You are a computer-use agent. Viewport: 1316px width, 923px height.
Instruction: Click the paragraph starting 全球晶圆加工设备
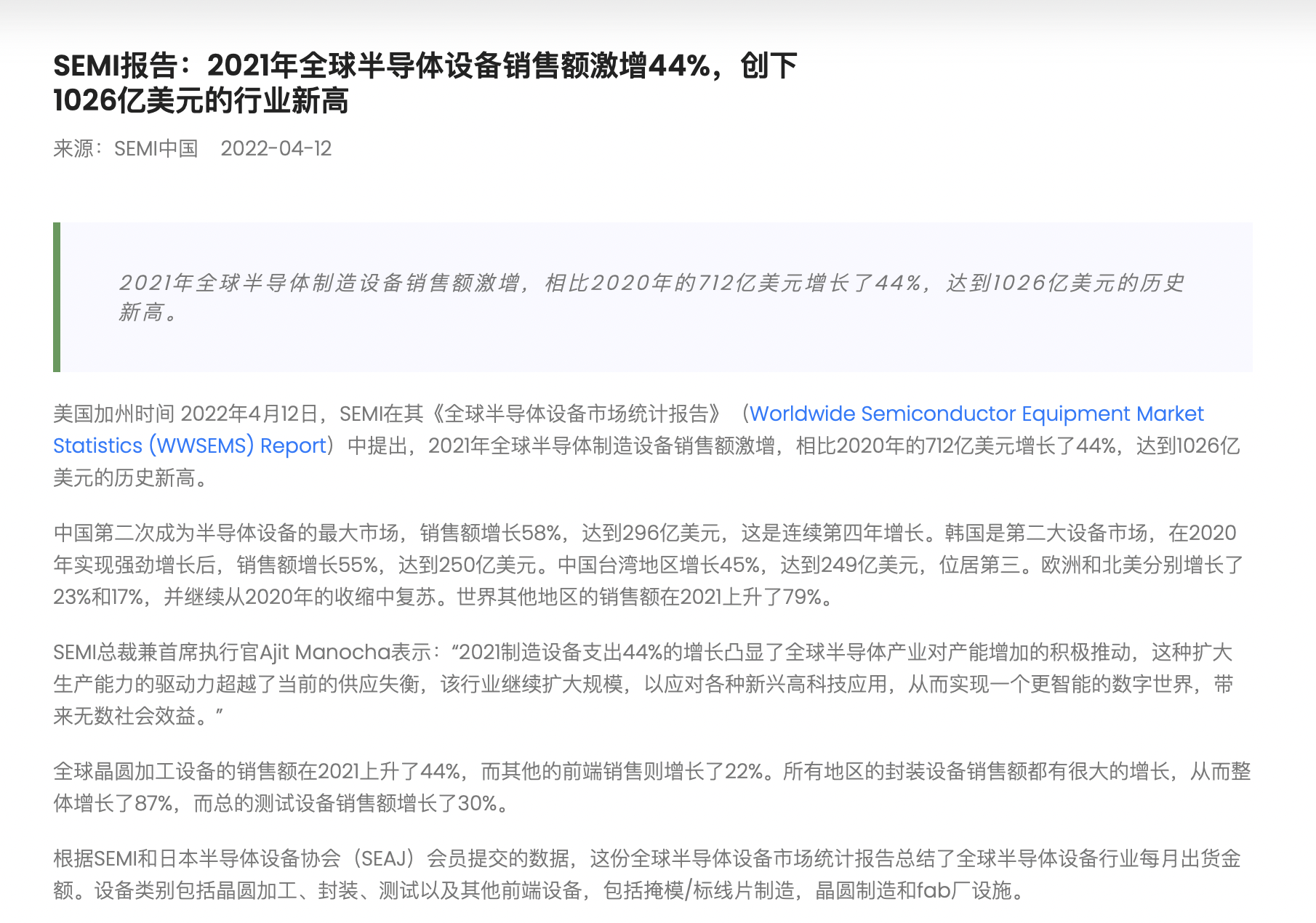click(652, 787)
